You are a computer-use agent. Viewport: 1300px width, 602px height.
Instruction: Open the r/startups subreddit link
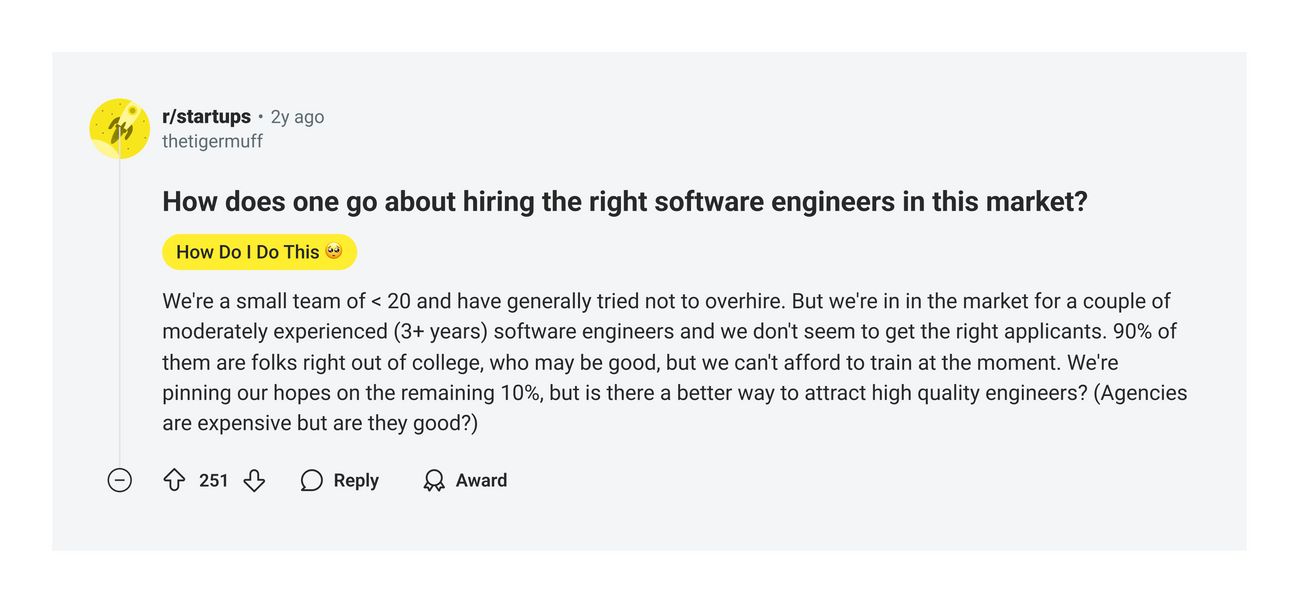coord(206,117)
